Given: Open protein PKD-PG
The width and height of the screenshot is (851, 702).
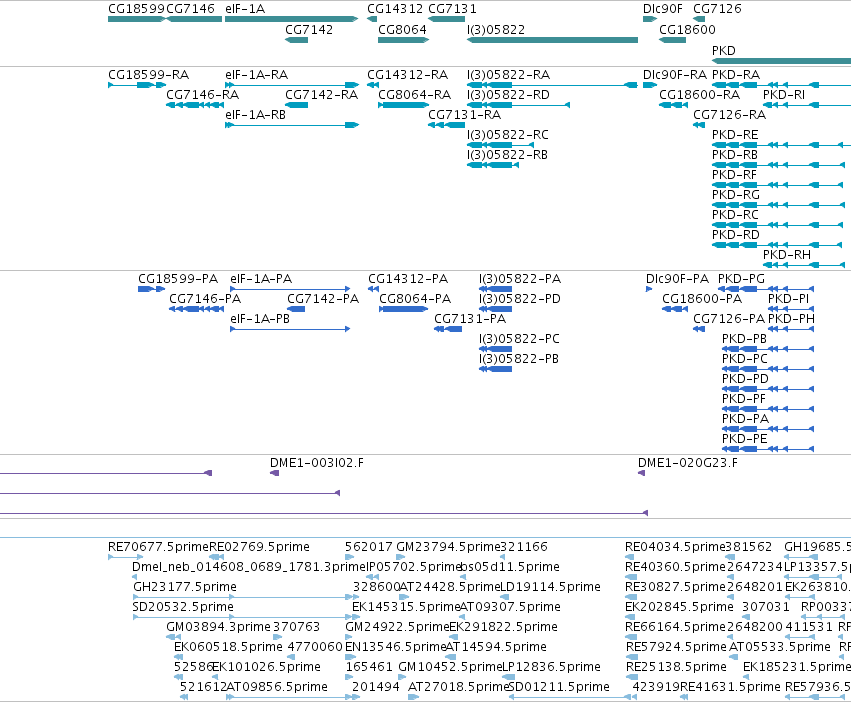Looking at the screenshot, I should (x=741, y=279).
